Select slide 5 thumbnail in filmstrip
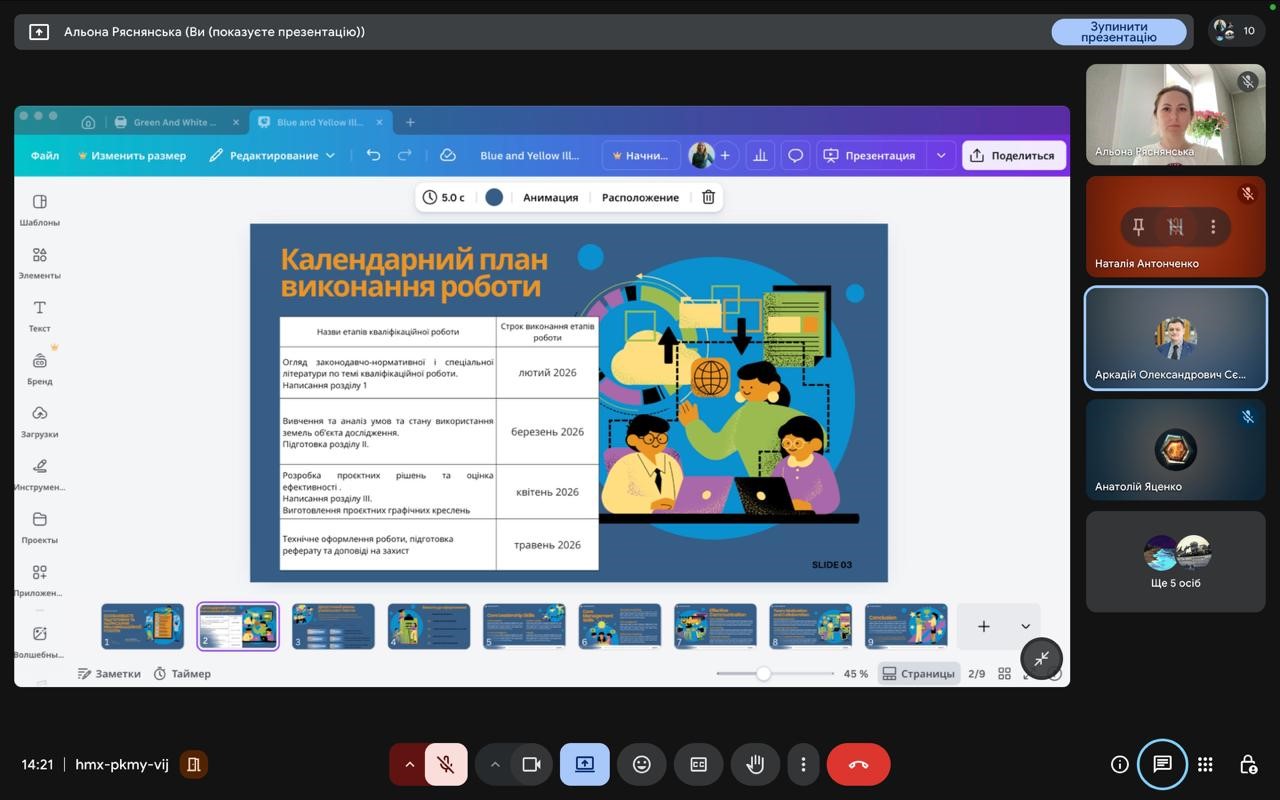The width and height of the screenshot is (1280, 800). pyautogui.click(x=524, y=626)
